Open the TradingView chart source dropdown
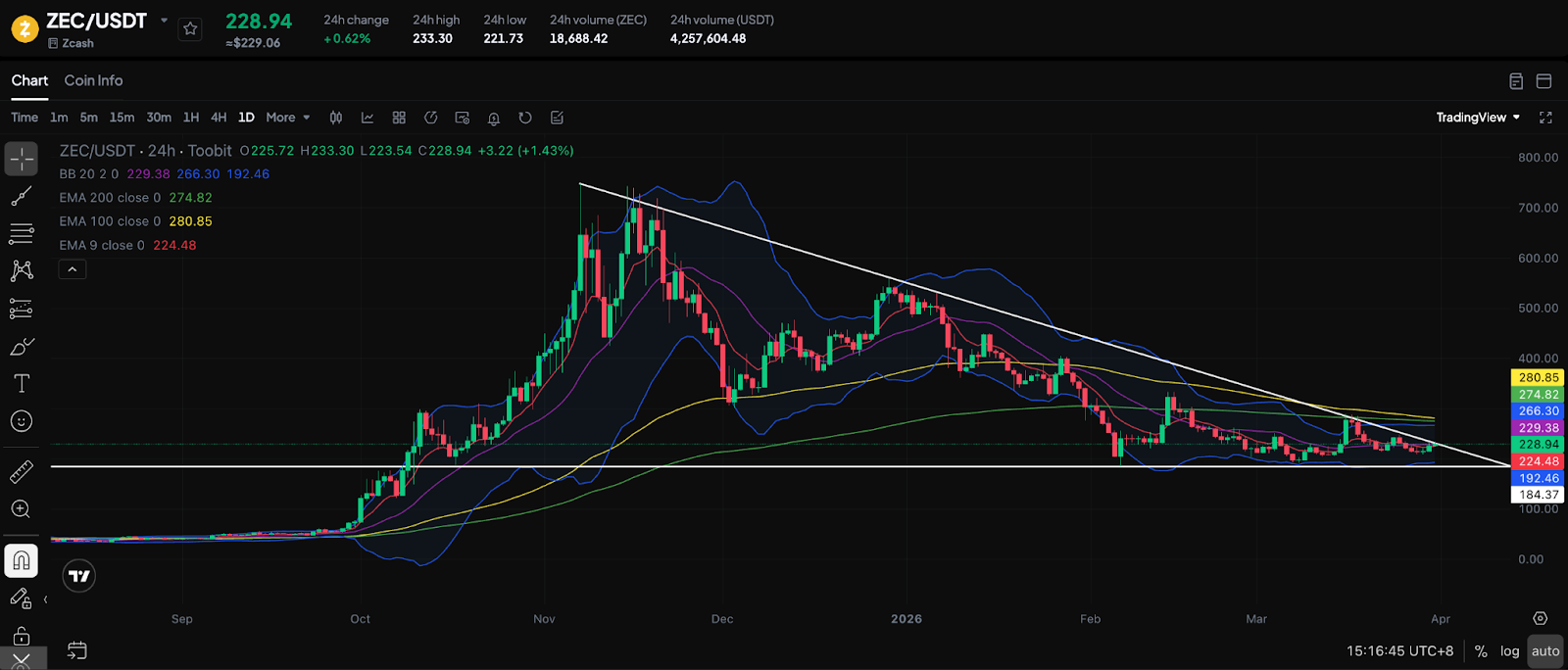Image resolution: width=1568 pixels, height=670 pixels. [1478, 118]
